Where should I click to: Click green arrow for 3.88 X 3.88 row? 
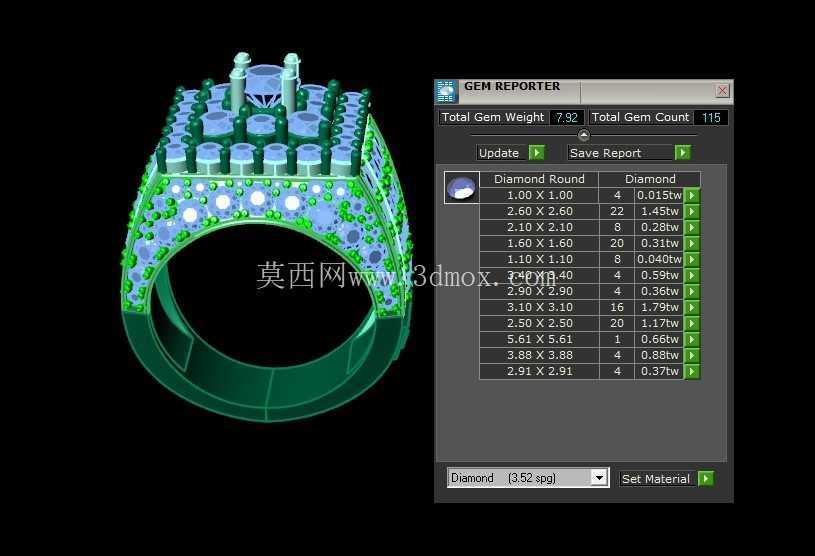692,355
